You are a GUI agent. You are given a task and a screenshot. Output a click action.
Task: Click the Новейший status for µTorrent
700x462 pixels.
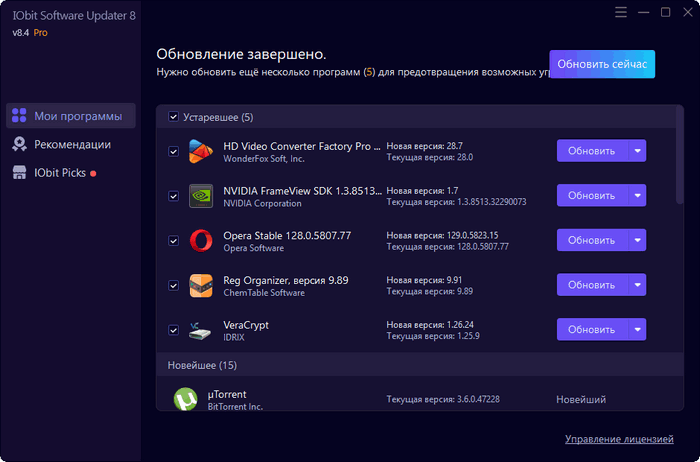581,400
